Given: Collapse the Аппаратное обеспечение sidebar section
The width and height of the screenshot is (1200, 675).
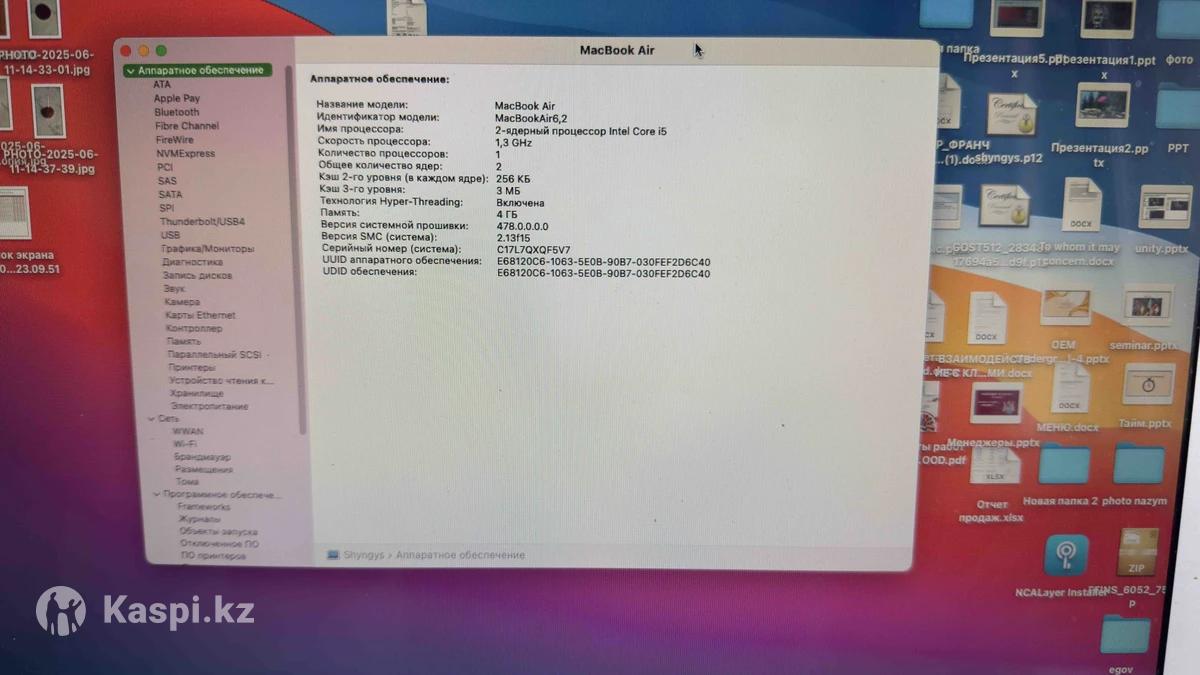Looking at the screenshot, I should point(131,71).
